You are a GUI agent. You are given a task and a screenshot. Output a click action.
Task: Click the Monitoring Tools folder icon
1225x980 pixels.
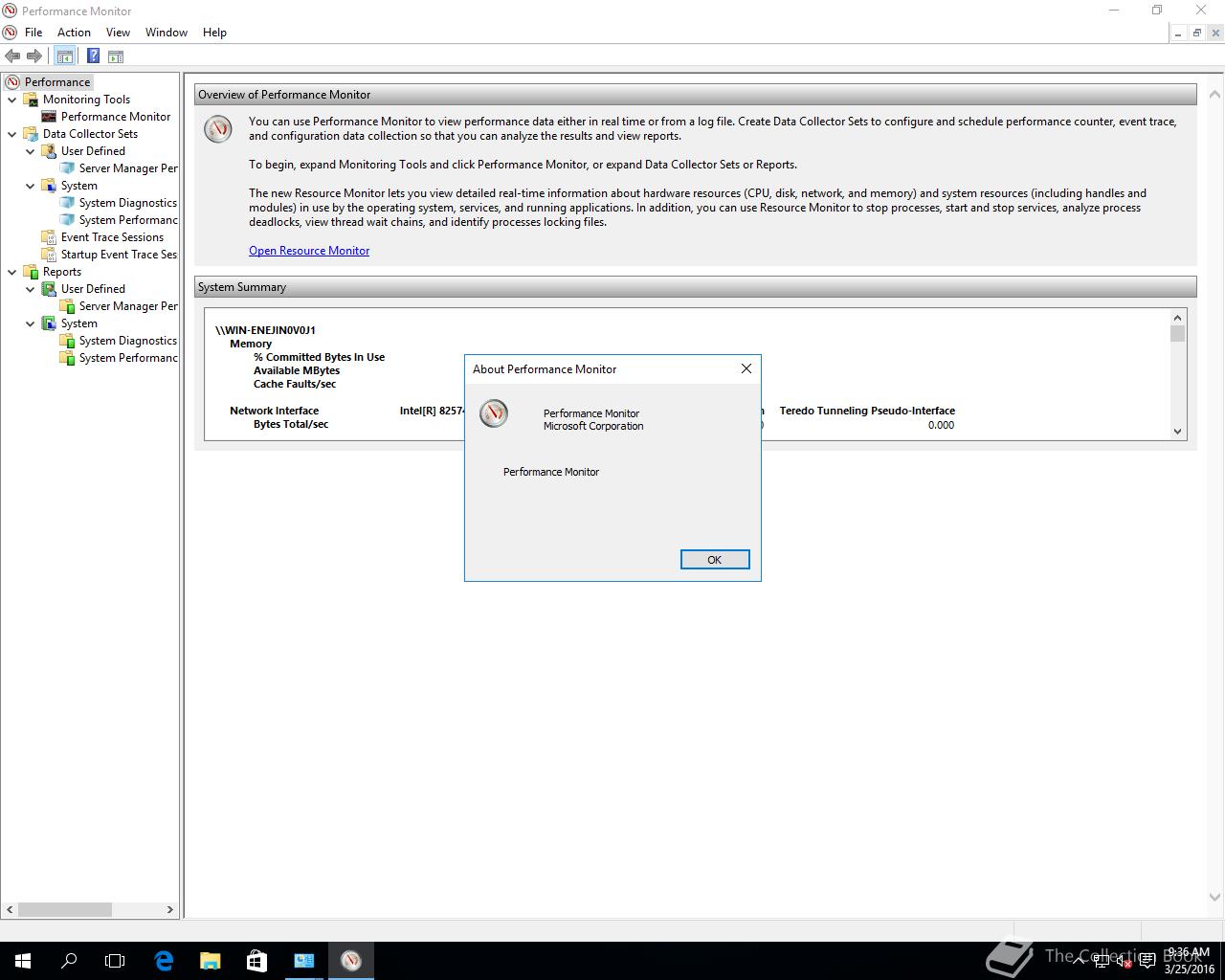pos(31,100)
